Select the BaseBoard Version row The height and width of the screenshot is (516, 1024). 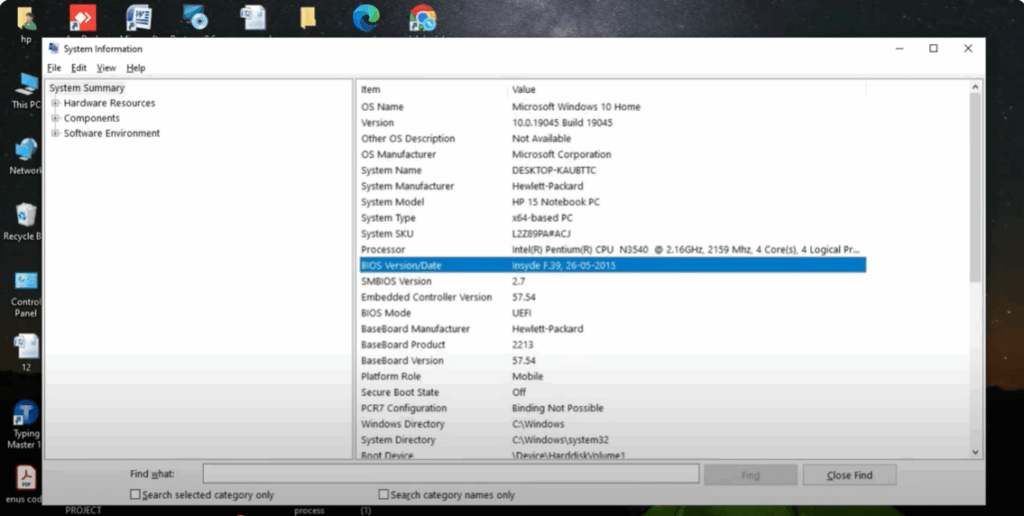(613, 361)
